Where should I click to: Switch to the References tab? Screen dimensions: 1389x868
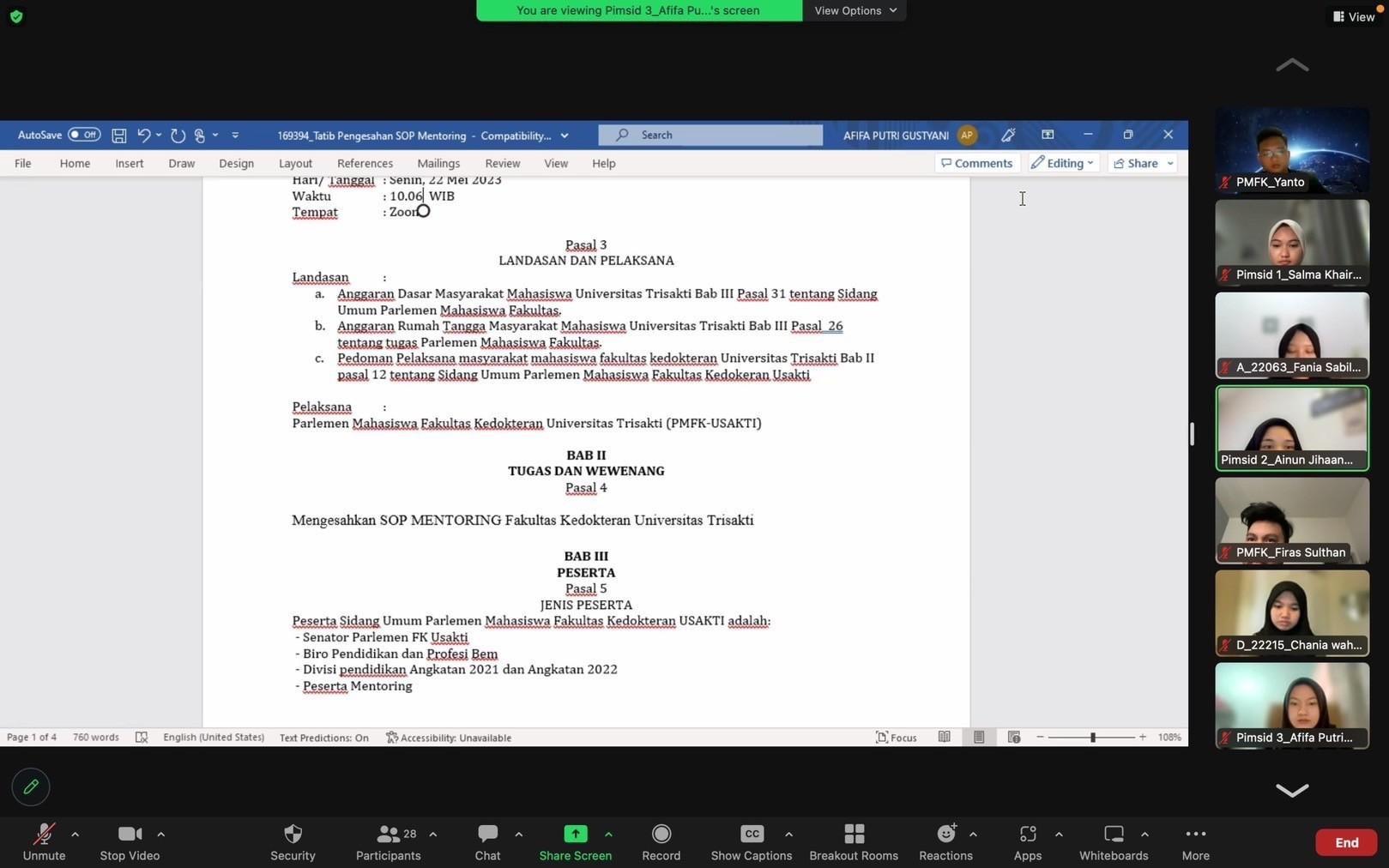pos(365,163)
